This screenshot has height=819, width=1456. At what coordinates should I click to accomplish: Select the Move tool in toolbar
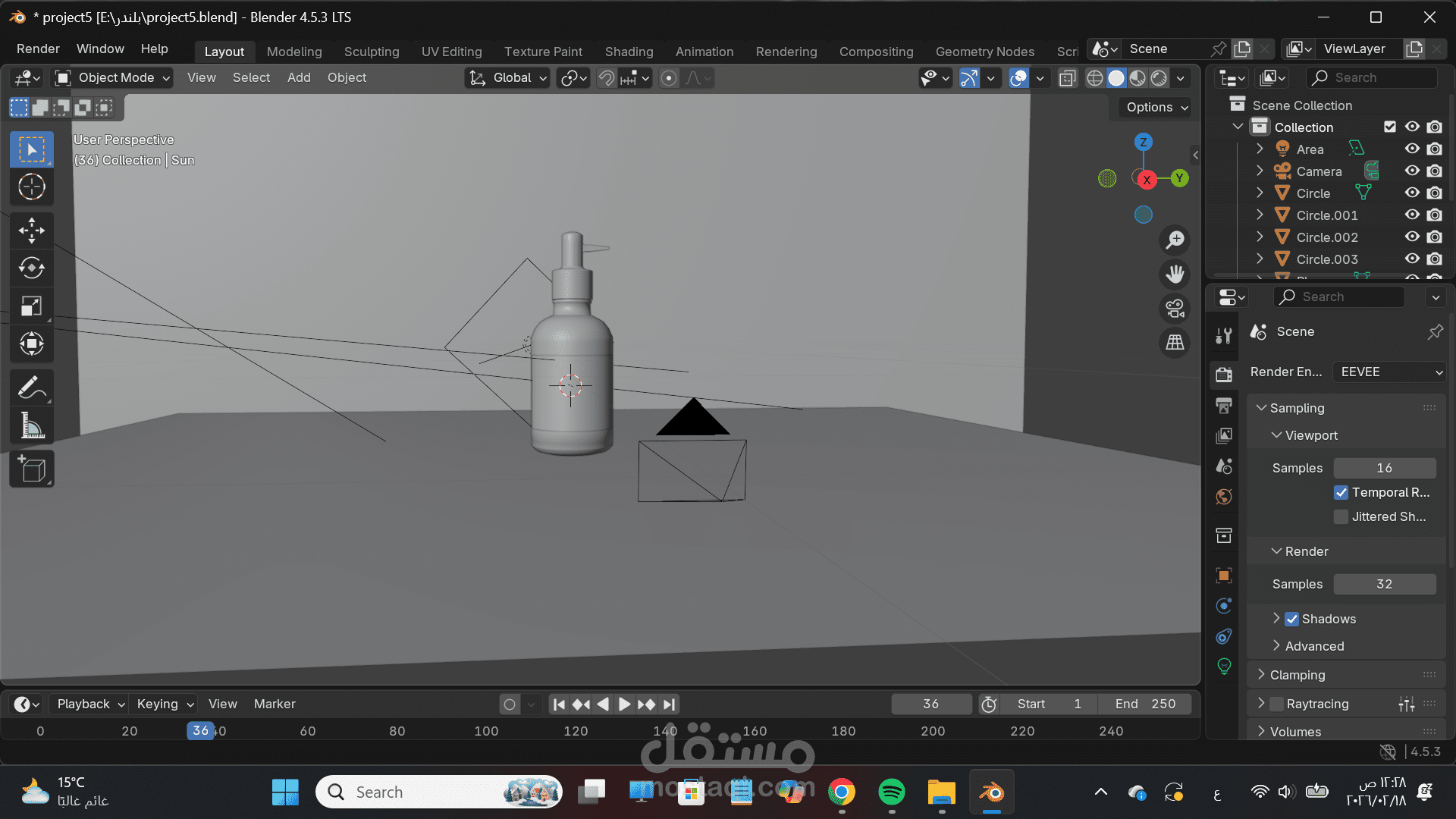click(x=31, y=231)
